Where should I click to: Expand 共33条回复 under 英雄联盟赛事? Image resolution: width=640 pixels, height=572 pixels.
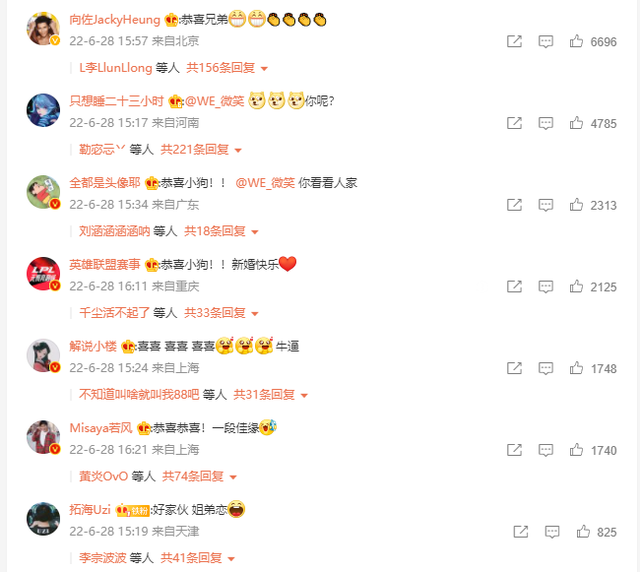point(221,313)
